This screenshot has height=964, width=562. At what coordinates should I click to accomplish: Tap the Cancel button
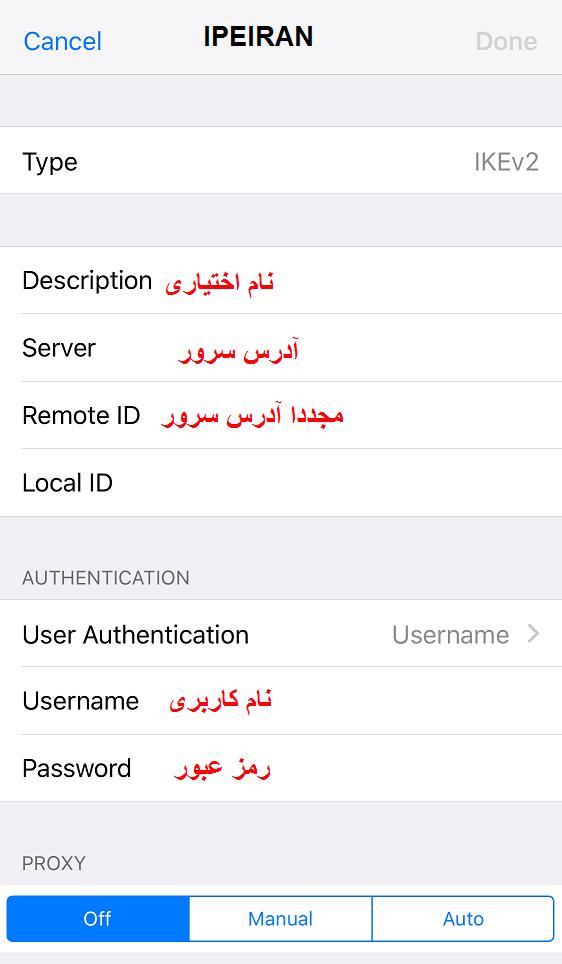pyautogui.click(x=63, y=41)
